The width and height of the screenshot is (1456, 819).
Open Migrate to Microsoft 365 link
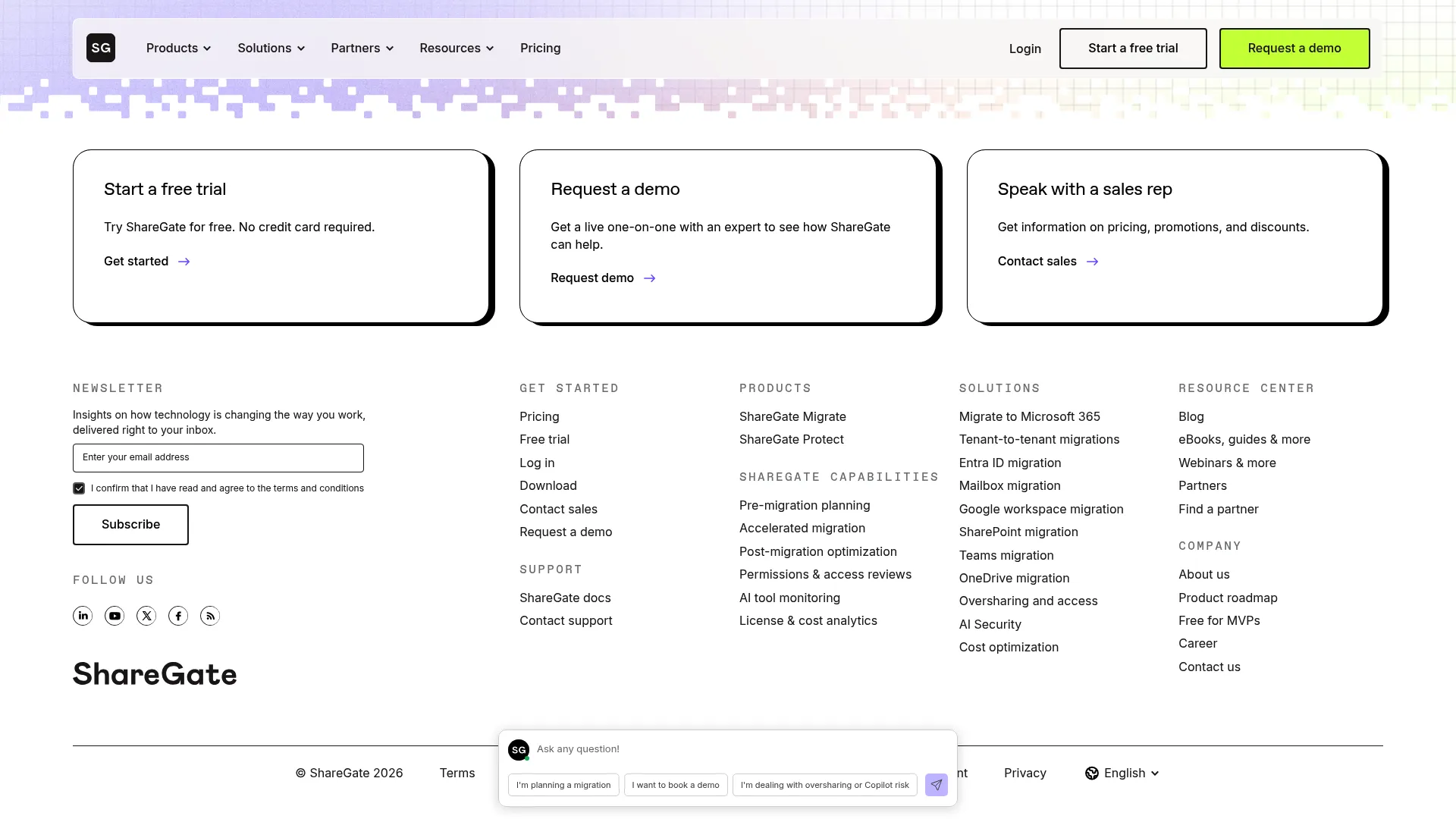coord(1030,417)
